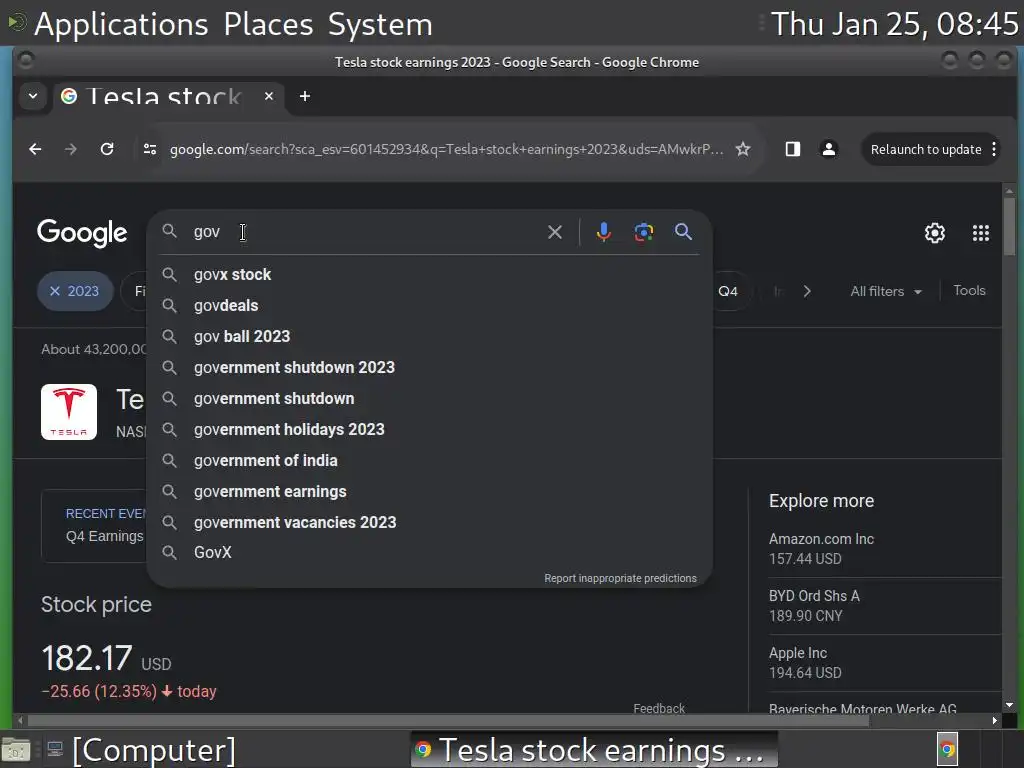This screenshot has height=768, width=1024.
Task: Open Google quick settings gear
Action: (935, 233)
